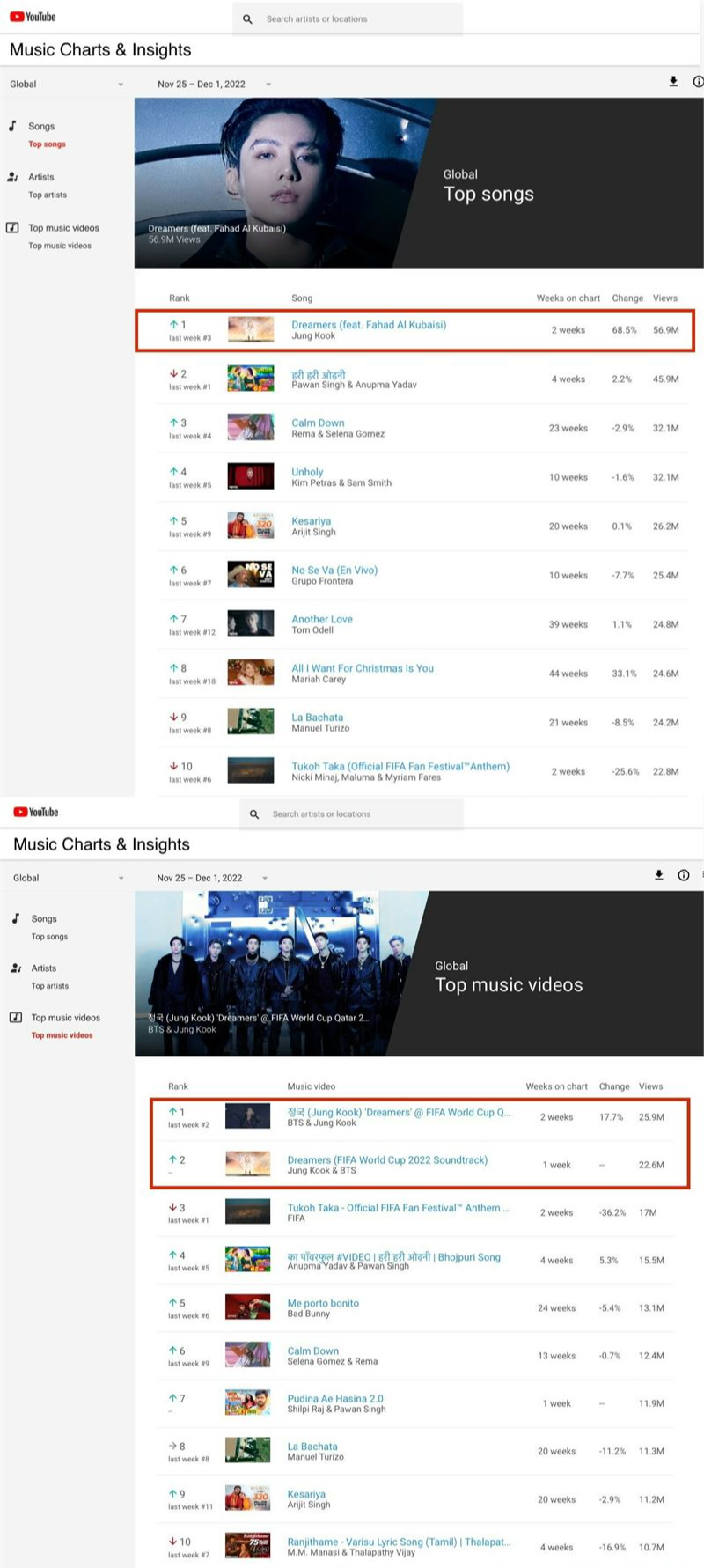Open Global region dropdown on Top songs page
This screenshot has height=1568, width=704.
(x=66, y=85)
